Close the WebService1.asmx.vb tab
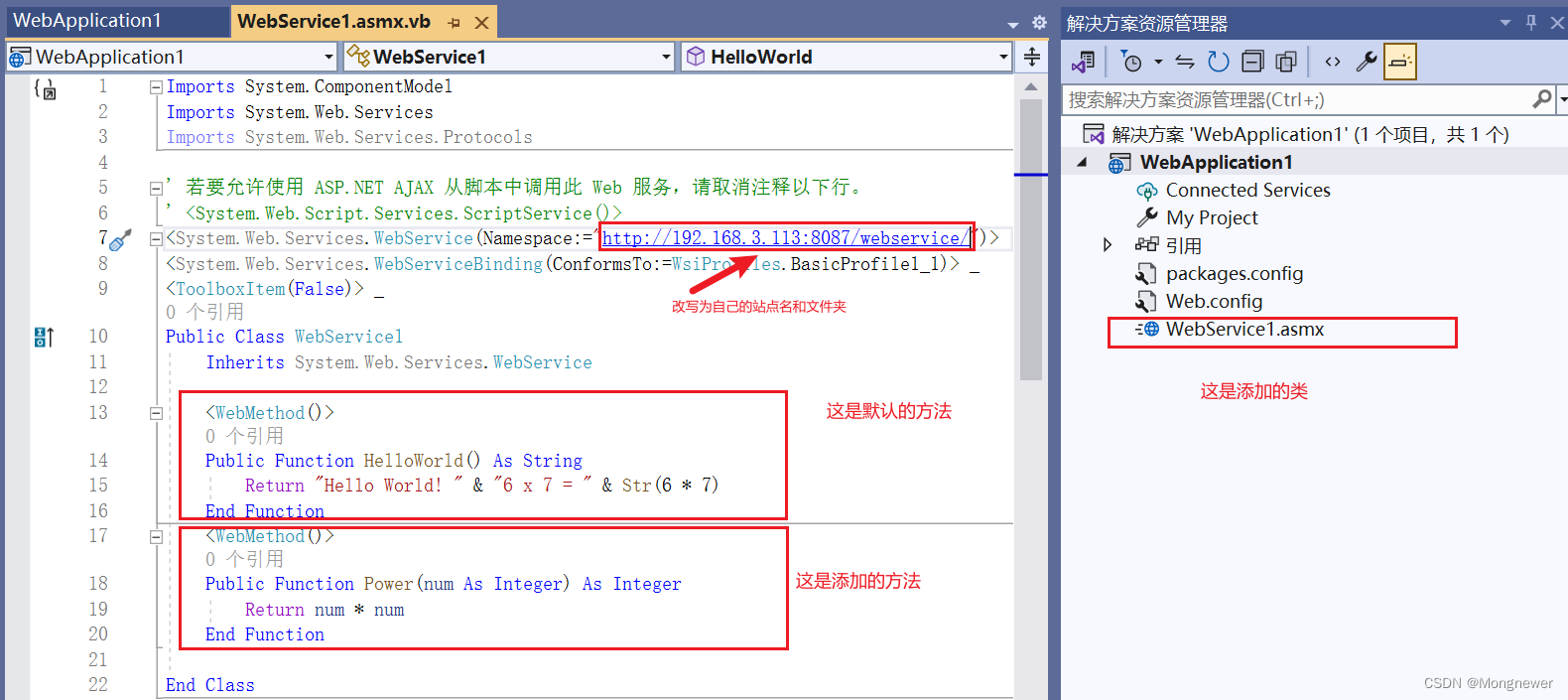The image size is (1568, 700). (x=481, y=23)
